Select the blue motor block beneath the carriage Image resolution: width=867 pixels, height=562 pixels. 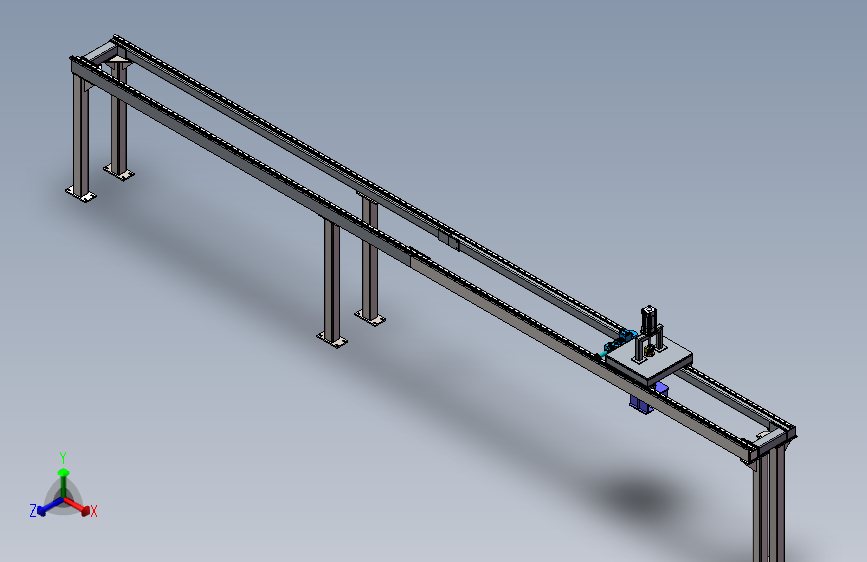click(x=648, y=399)
